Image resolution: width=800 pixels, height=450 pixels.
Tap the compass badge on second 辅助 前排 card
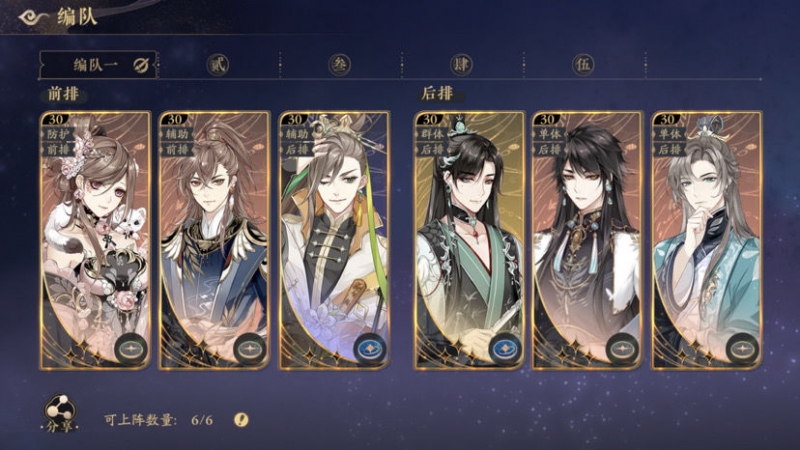coord(250,349)
